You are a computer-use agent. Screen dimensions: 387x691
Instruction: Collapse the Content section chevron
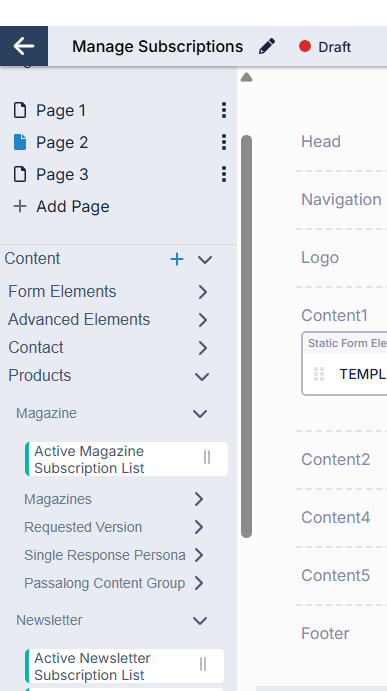coord(205,260)
